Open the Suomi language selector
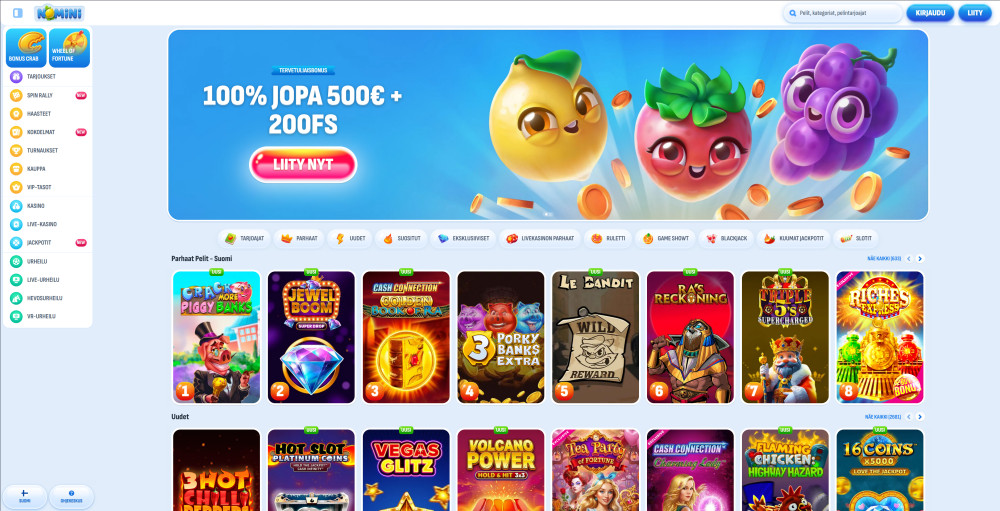This screenshot has height=511, width=1000. (x=25, y=496)
